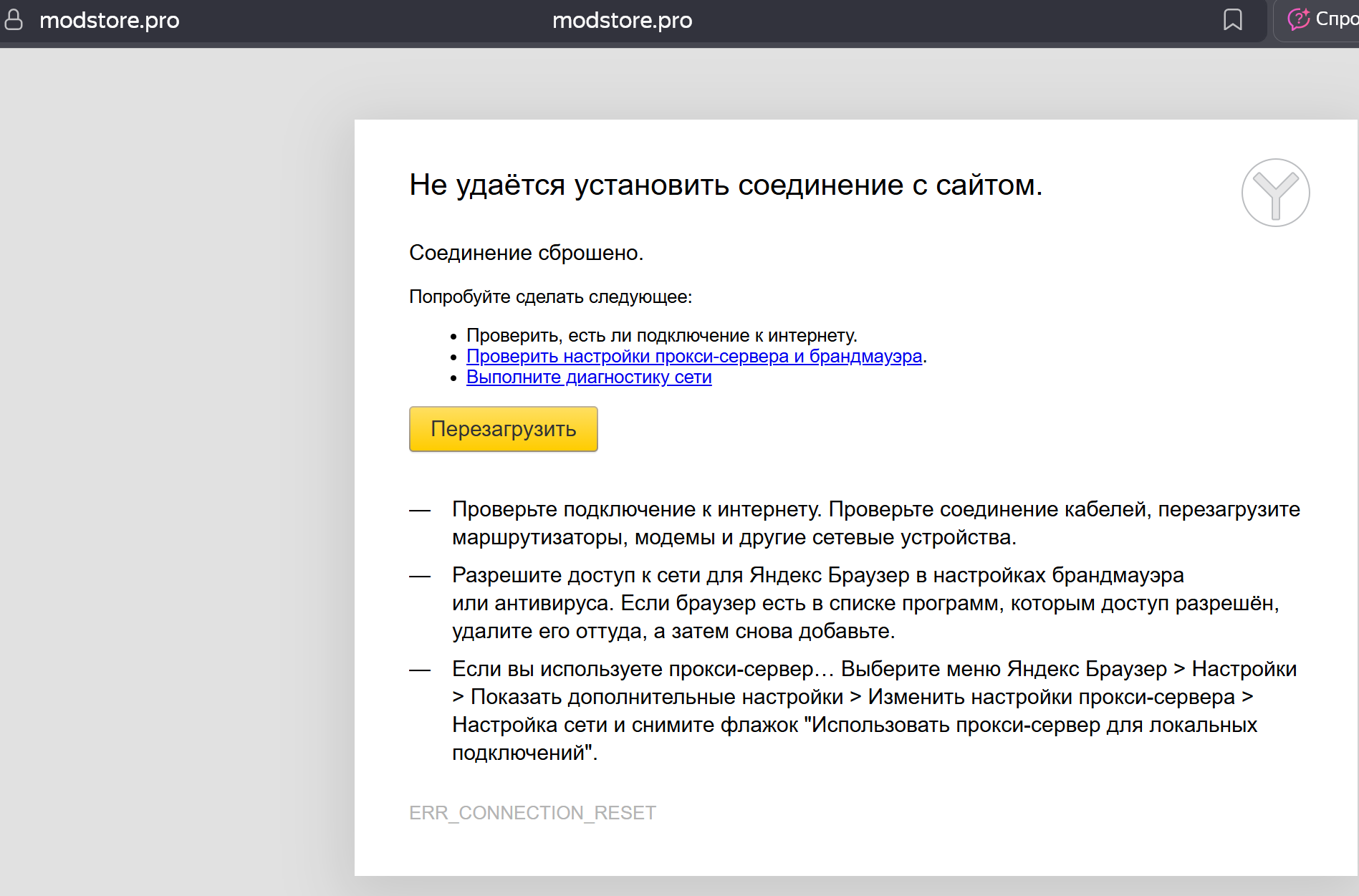The width and height of the screenshot is (1359, 896).
Task: Focus the modstore.pro address field at left
Action: coord(110,20)
